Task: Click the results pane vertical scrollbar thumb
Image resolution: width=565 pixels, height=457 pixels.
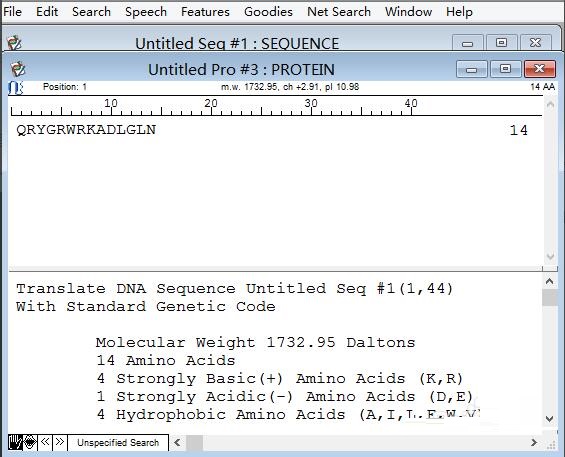Action: pos(550,298)
